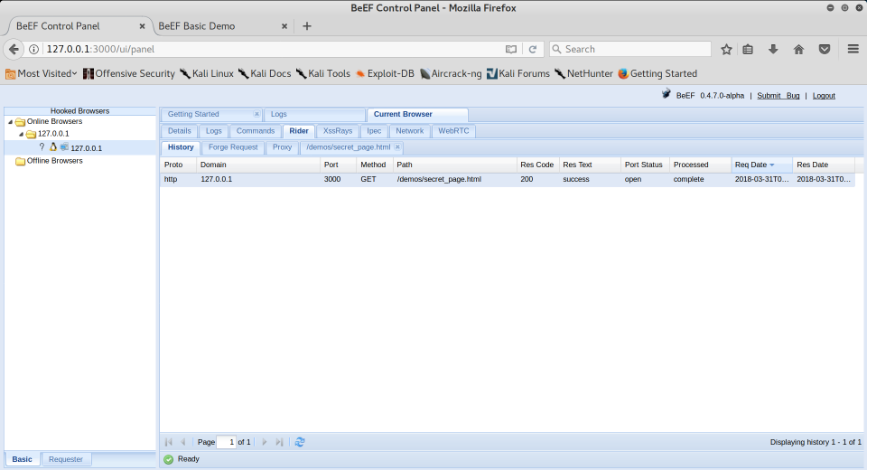Open the WebRTC sub-tab
The height and width of the screenshot is (470, 873).
click(x=453, y=131)
